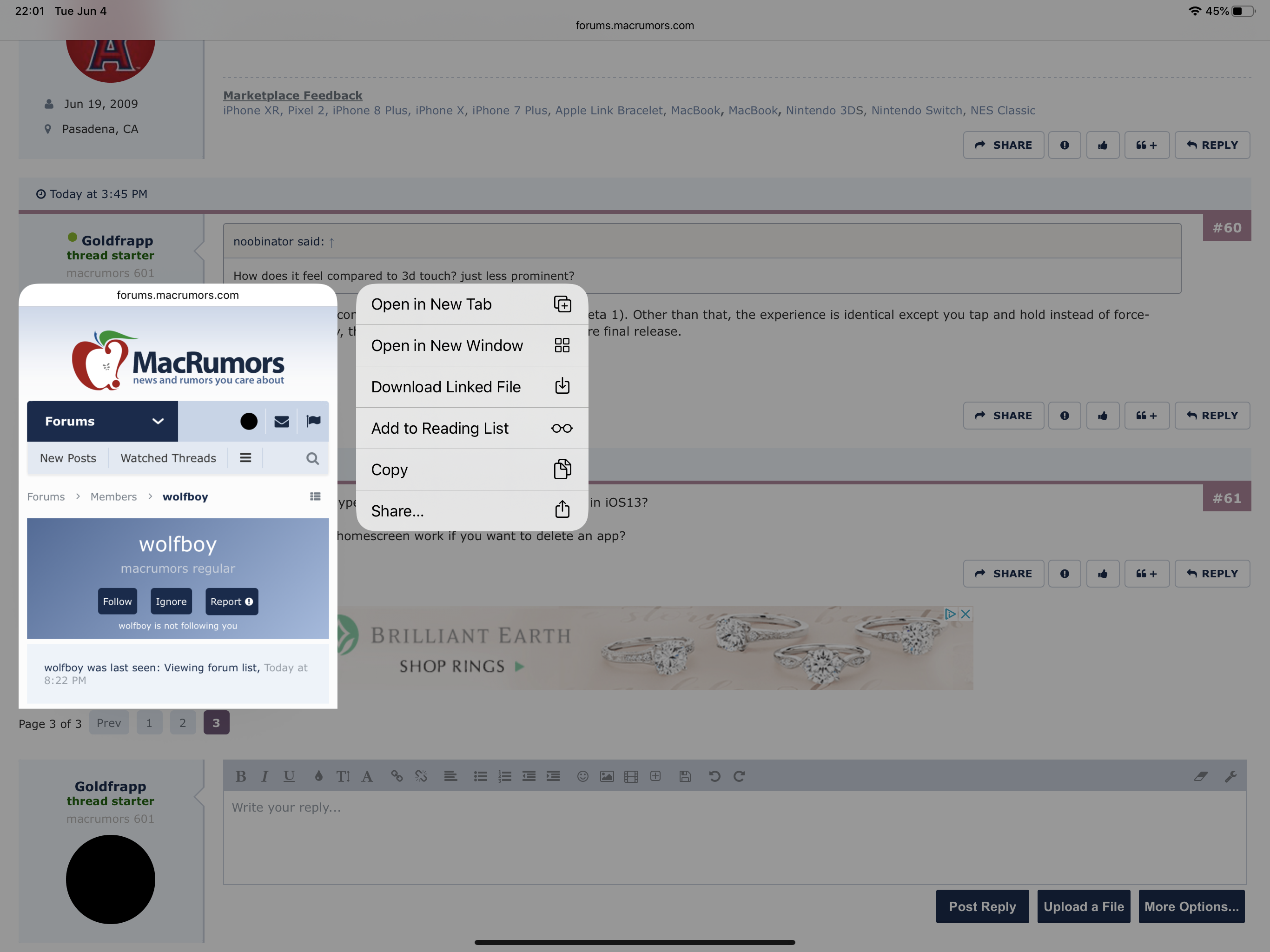Close Brilliant Earth ad with X
This screenshot has width=1270, height=952.
tap(966, 614)
